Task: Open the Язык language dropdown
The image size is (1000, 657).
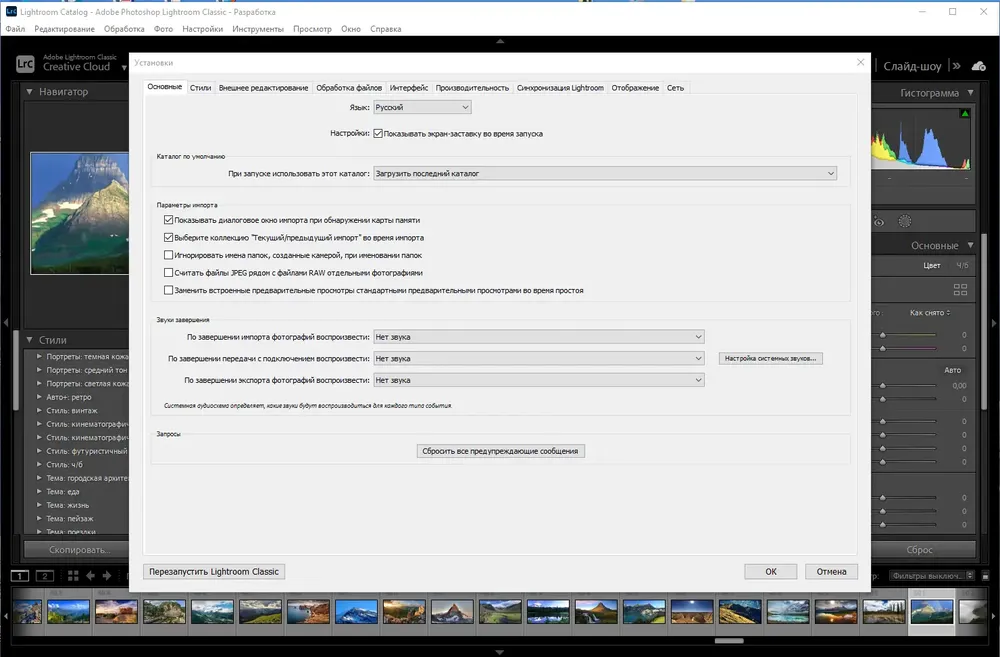Action: tap(421, 107)
